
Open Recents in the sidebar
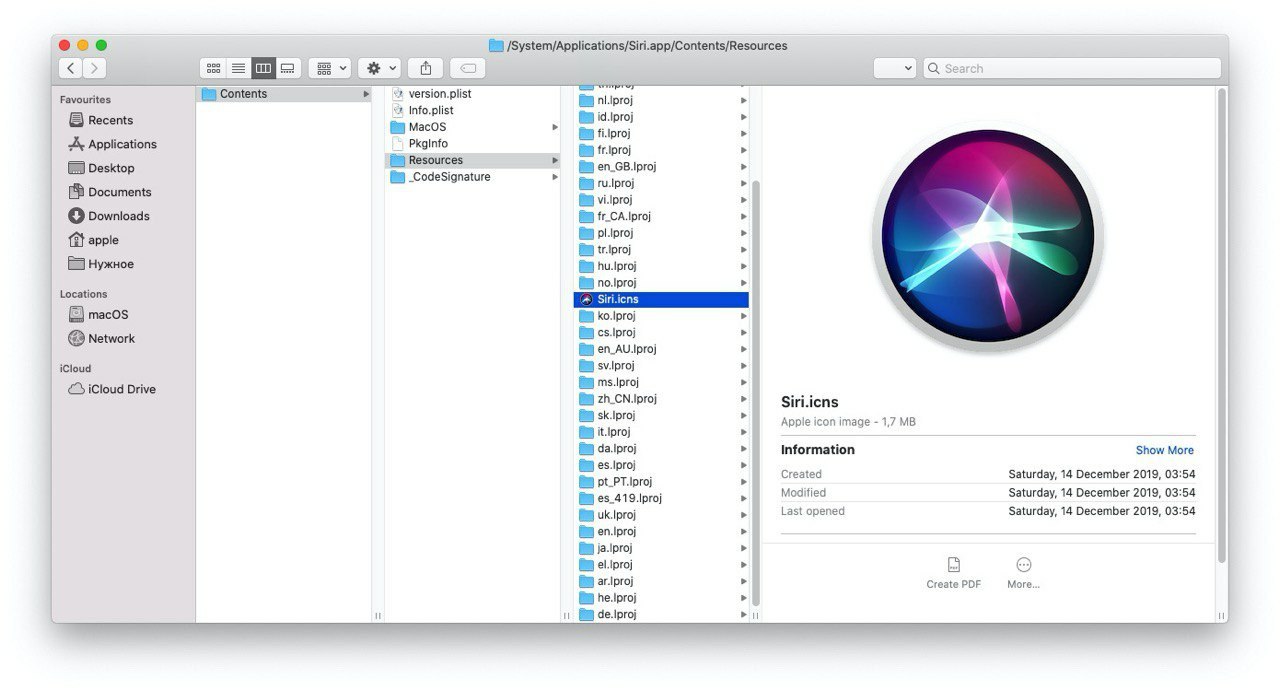point(100,120)
